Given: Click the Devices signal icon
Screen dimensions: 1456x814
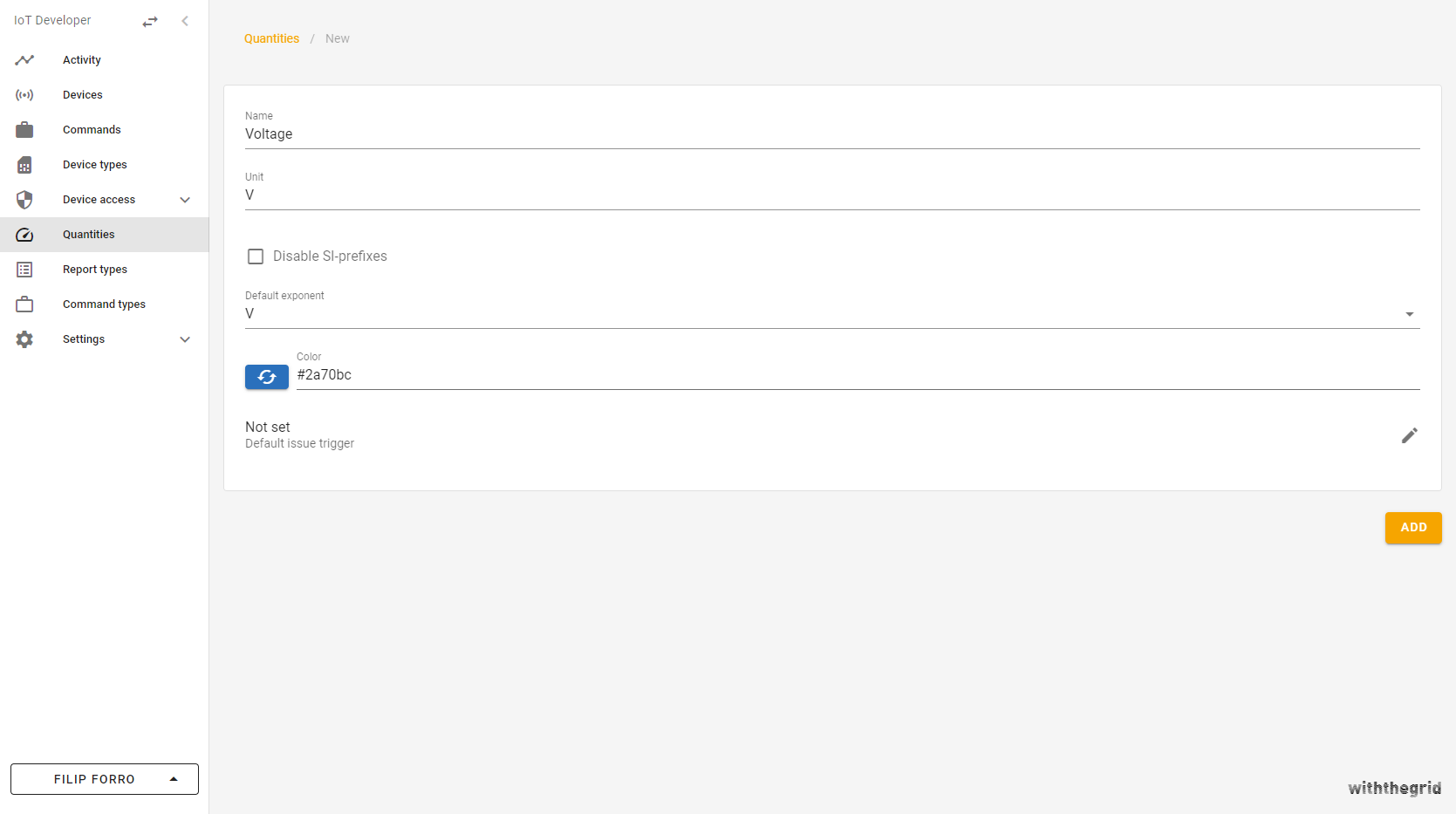Looking at the screenshot, I should (x=24, y=95).
